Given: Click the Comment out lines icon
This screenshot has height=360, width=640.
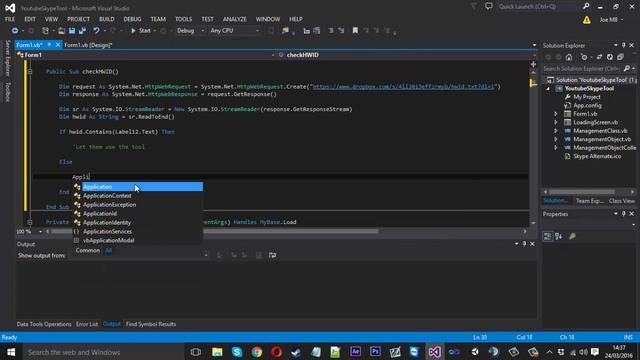Looking at the screenshot, I should coord(331,31).
